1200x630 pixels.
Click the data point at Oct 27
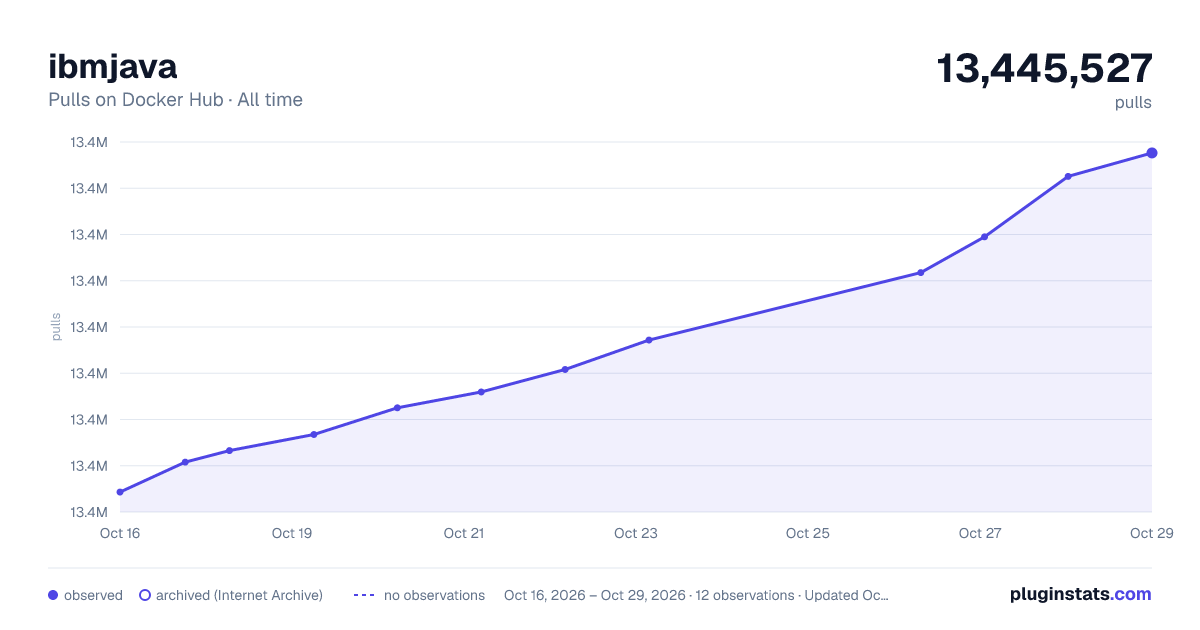coord(984,237)
